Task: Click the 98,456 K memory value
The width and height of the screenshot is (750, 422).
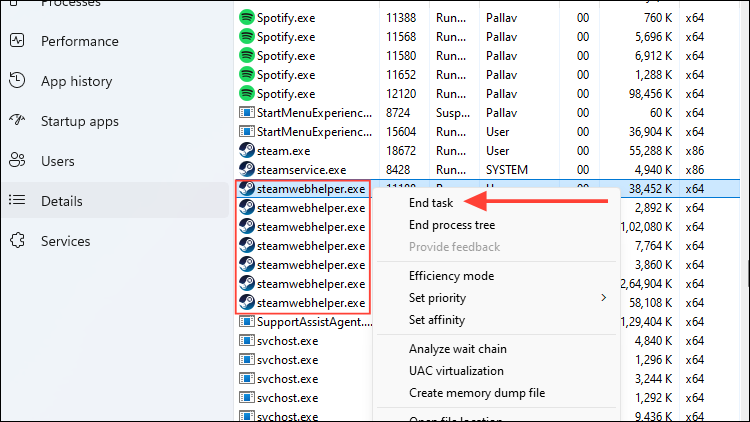Action: point(650,94)
